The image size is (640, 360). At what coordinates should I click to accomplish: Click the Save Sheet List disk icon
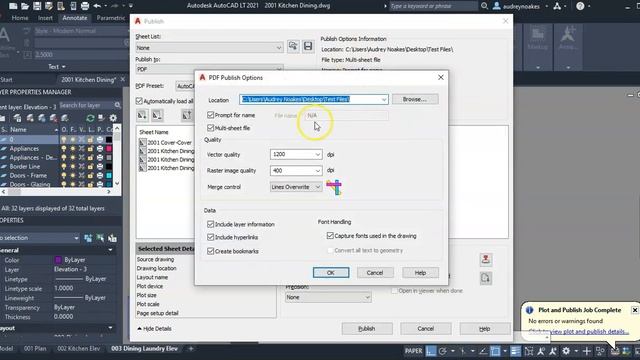click(x=308, y=46)
